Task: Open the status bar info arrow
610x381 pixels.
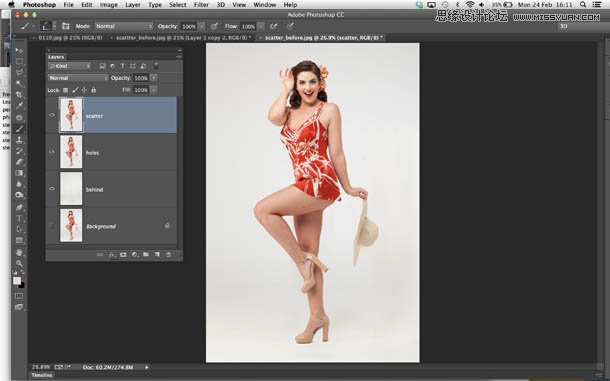Action: point(147,367)
